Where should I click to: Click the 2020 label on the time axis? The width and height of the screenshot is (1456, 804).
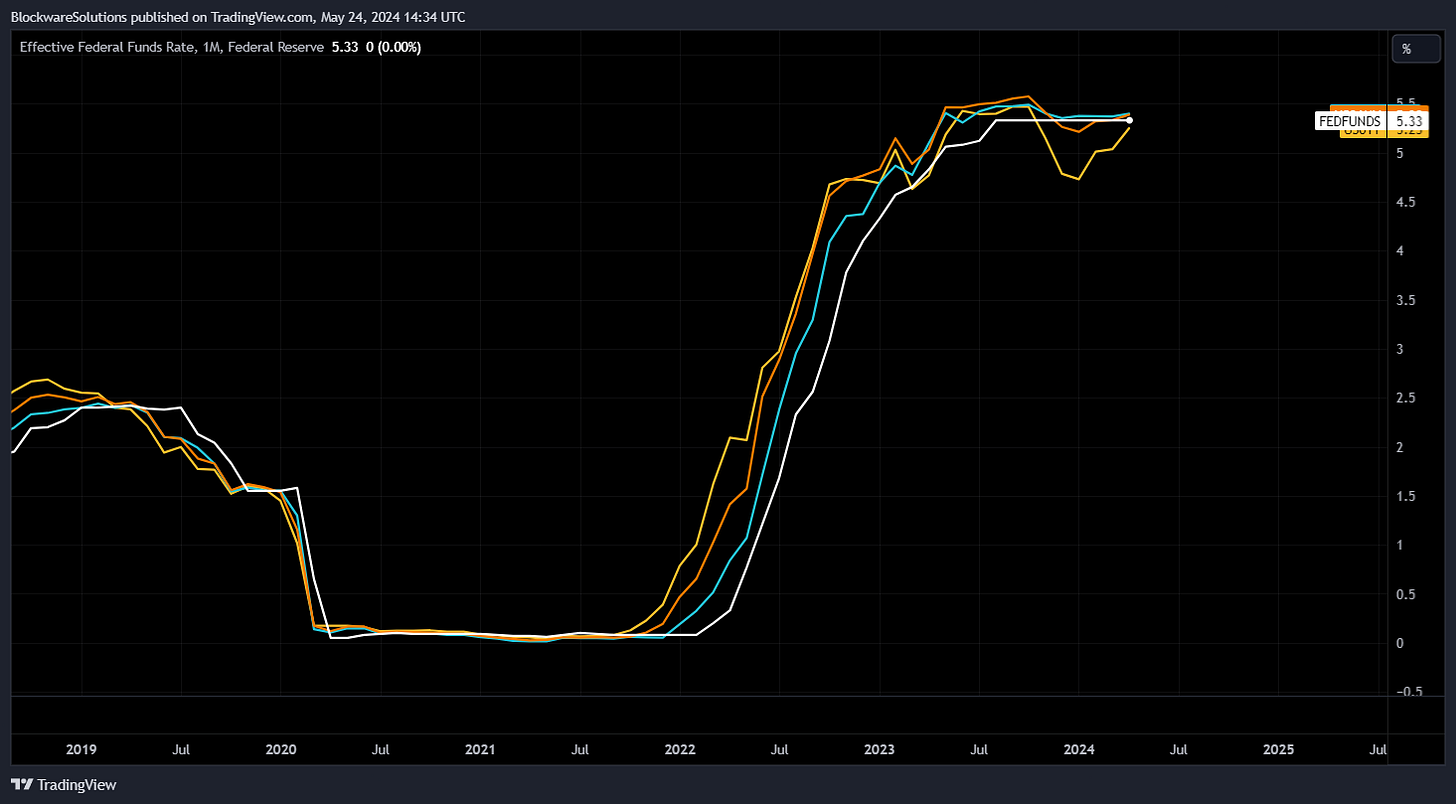281,749
